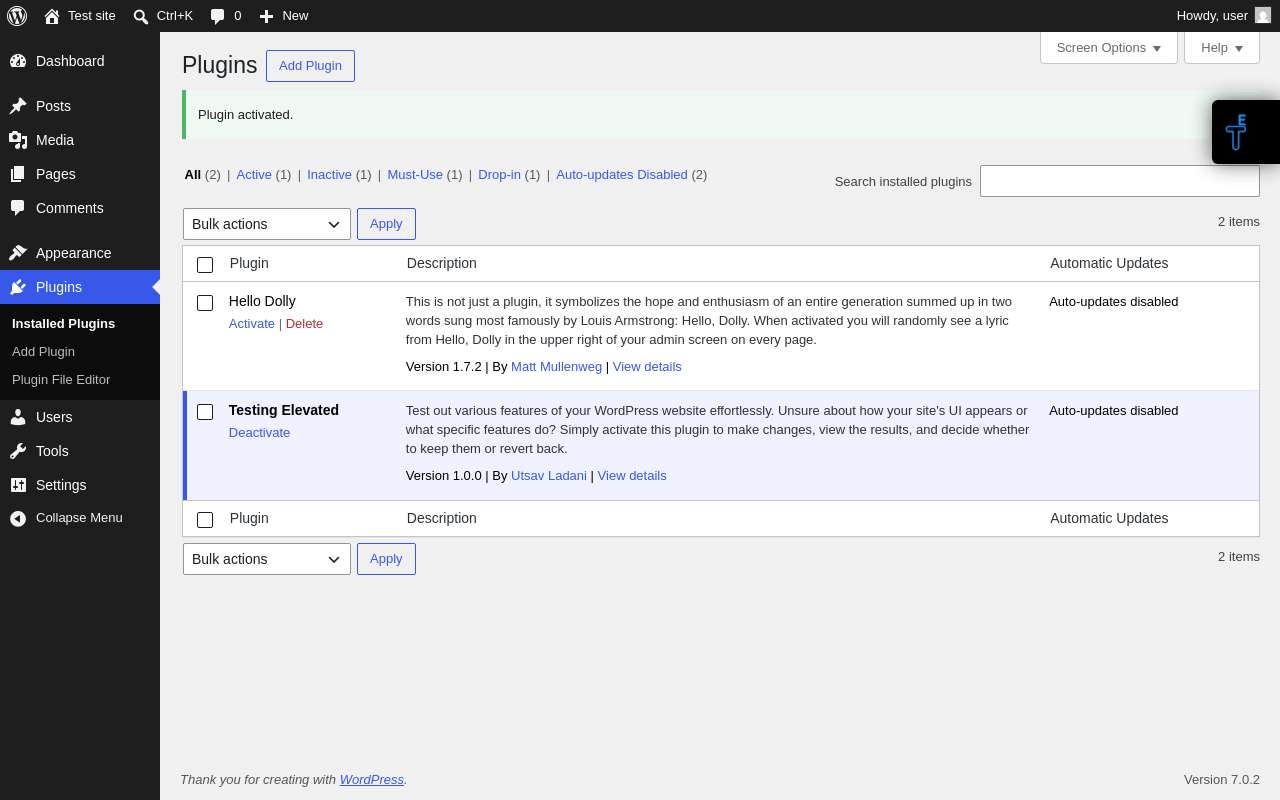
Task: Click the Hello Dolly plugin name
Action: point(262,301)
